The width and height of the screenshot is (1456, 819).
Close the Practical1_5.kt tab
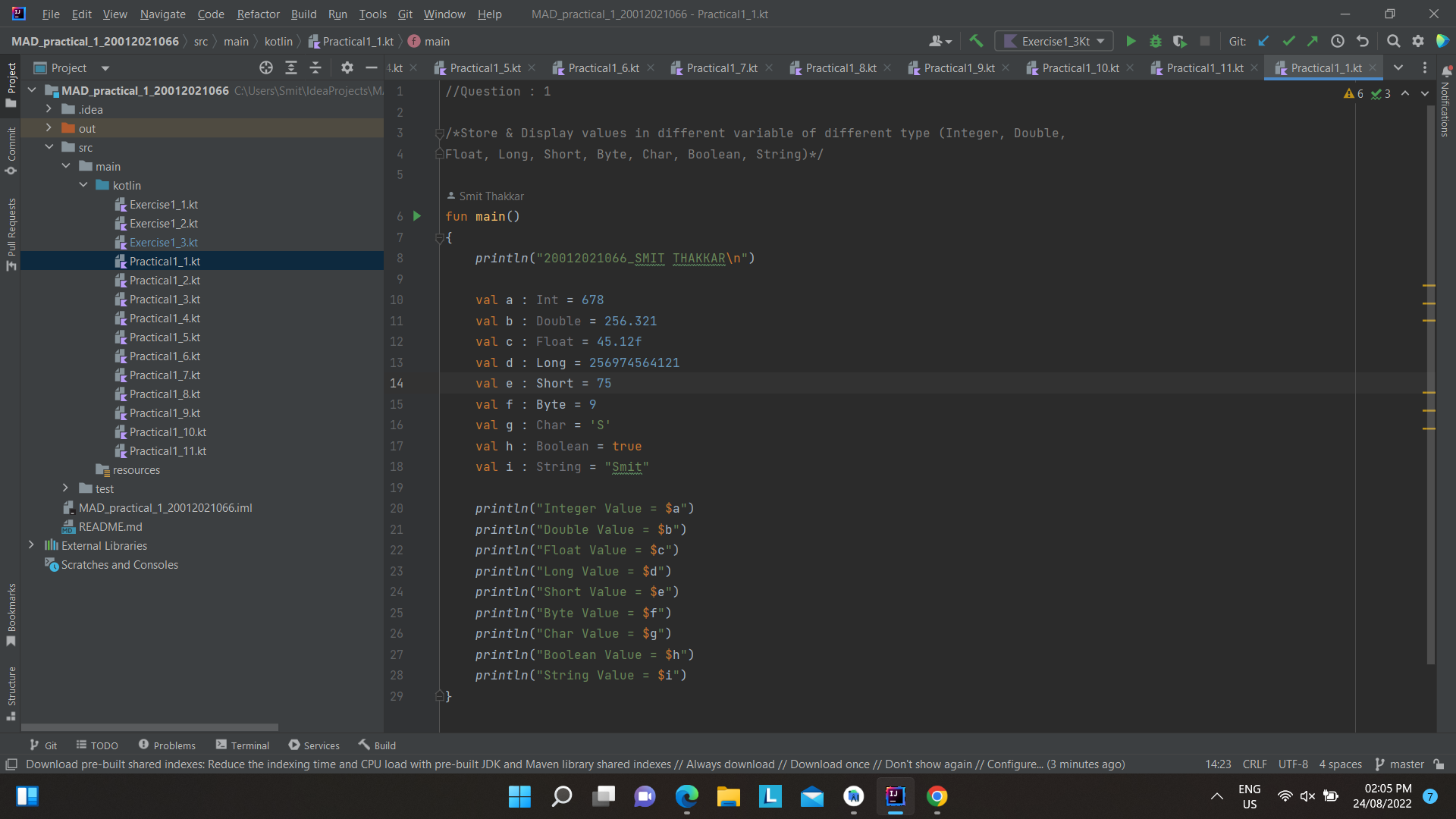tap(532, 68)
